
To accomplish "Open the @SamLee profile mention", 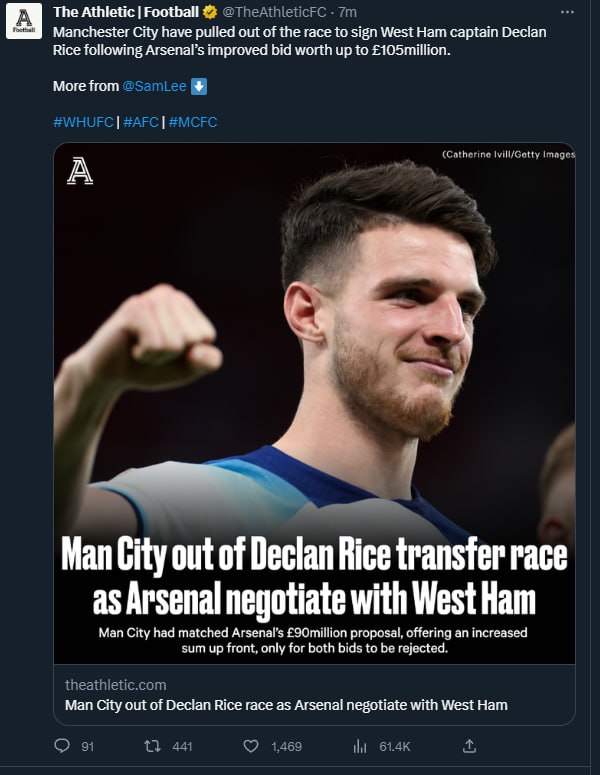I will pyautogui.click(x=154, y=86).
